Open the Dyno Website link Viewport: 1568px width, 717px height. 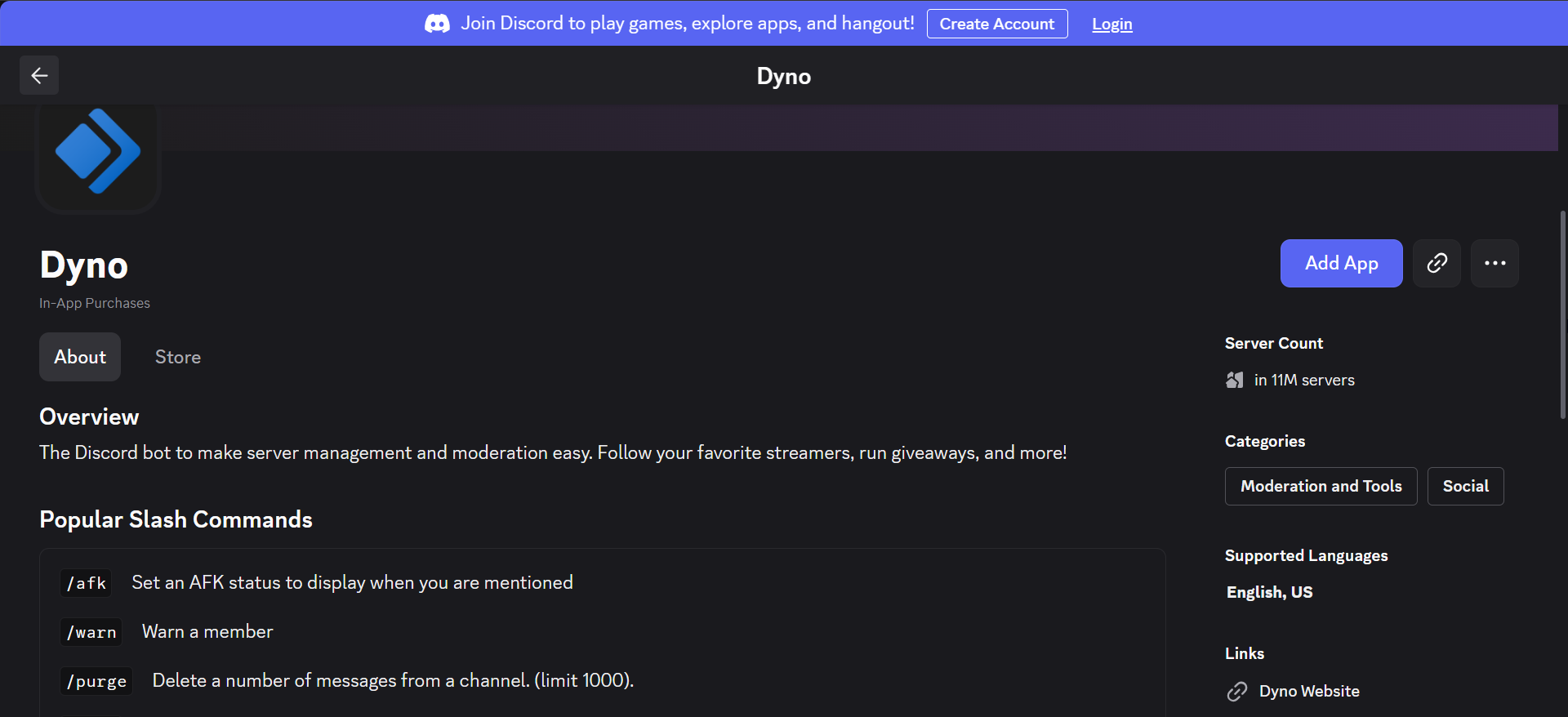click(1309, 692)
